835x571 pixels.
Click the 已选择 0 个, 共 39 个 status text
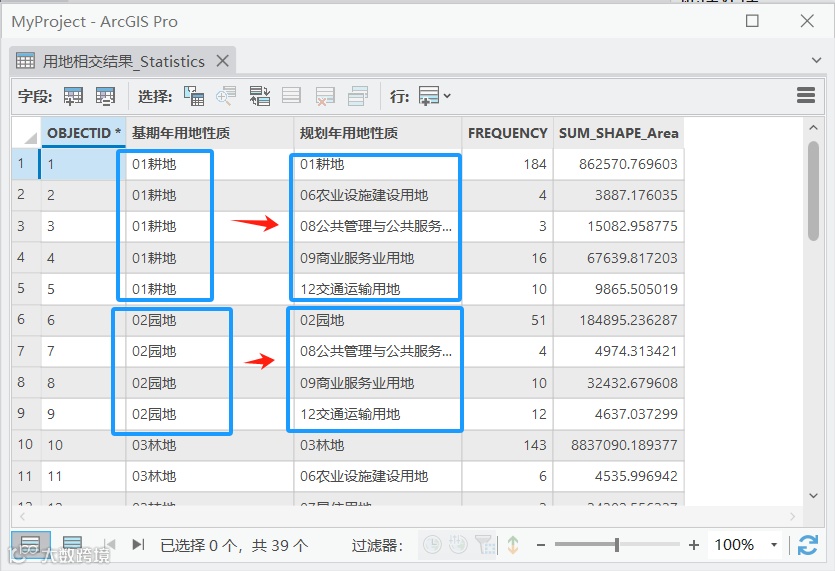234,545
